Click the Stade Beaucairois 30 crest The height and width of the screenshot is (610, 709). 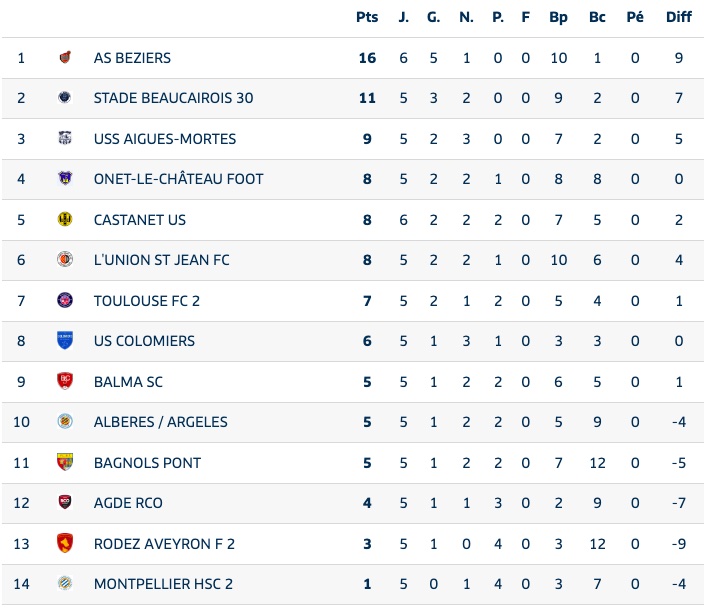click(x=65, y=98)
